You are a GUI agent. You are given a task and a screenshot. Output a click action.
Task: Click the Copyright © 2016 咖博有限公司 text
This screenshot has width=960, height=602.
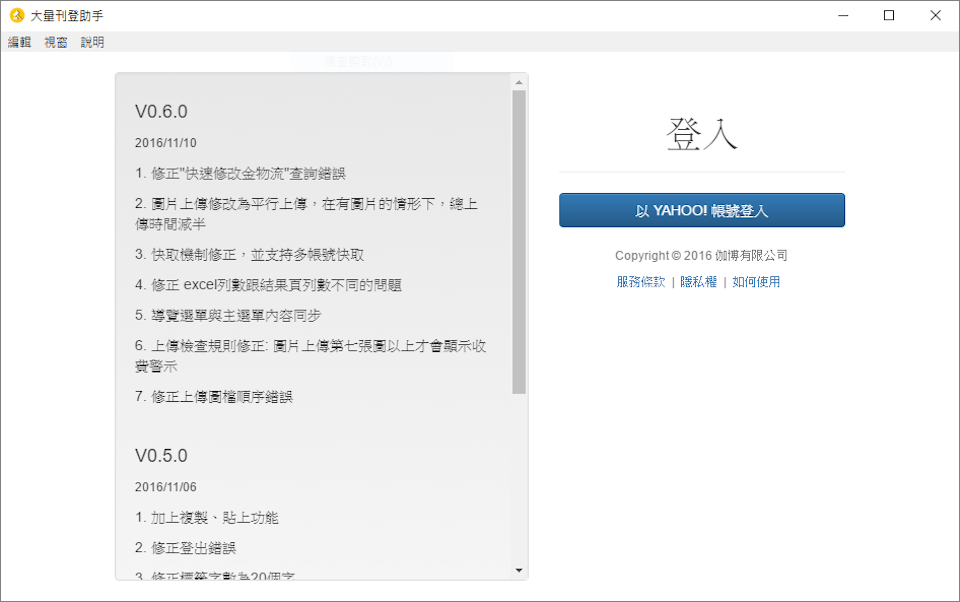click(x=701, y=256)
